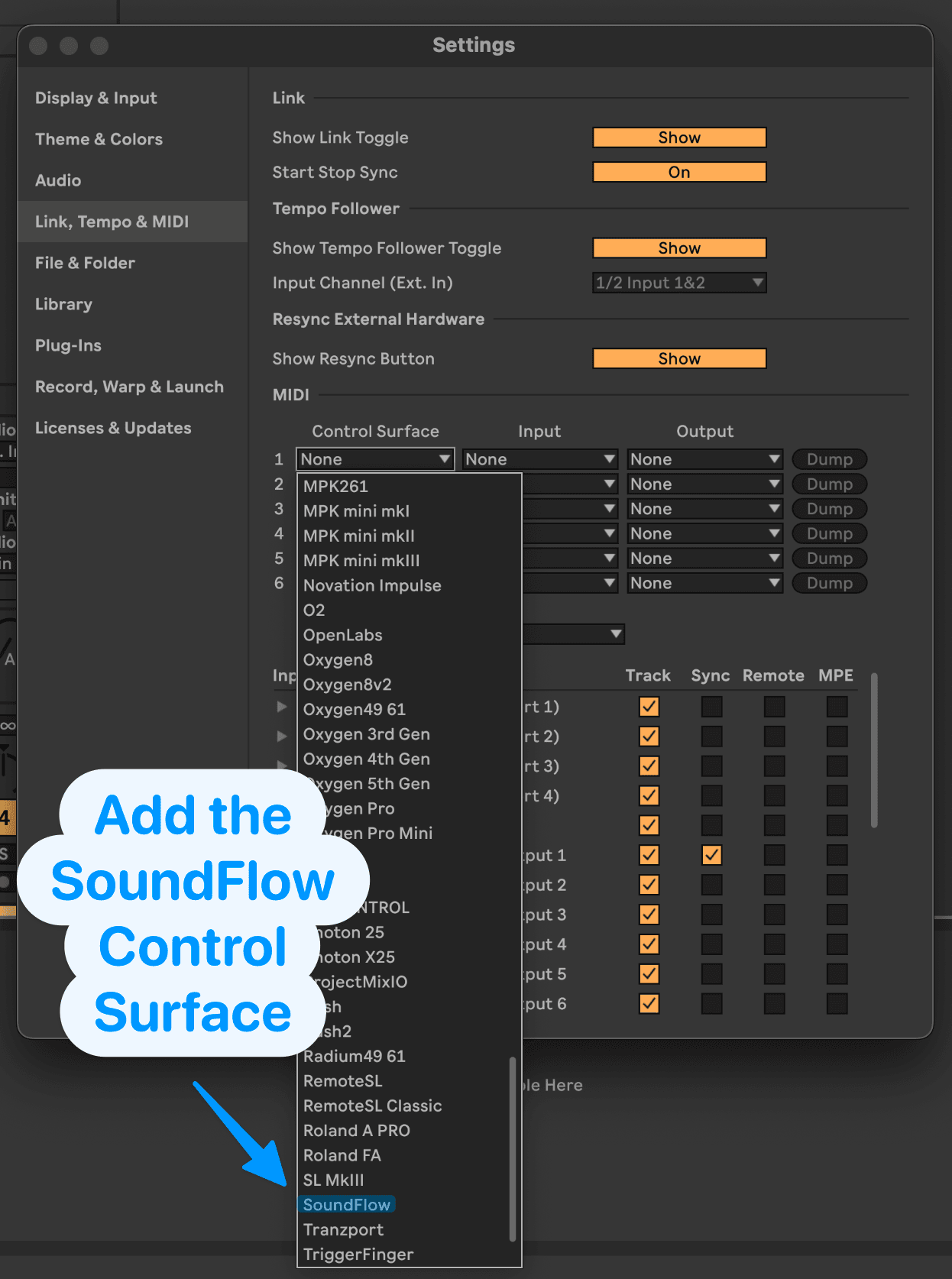Click the MIDI ports list scrollbar
This screenshot has width=952, height=1279.
coord(874,750)
